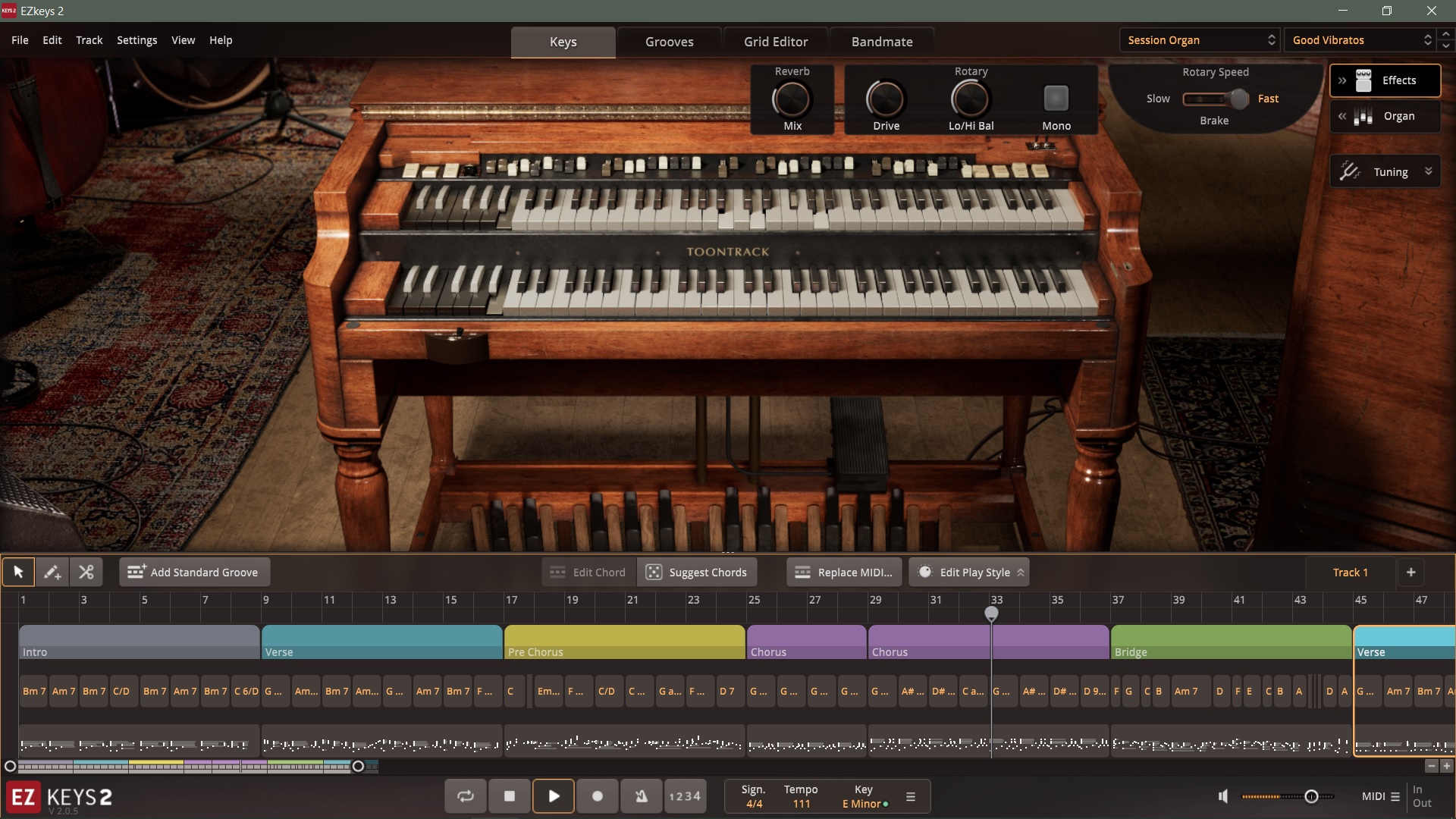The height and width of the screenshot is (819, 1456).
Task: Click the Lo/Hi Bal knob
Action: [x=970, y=99]
